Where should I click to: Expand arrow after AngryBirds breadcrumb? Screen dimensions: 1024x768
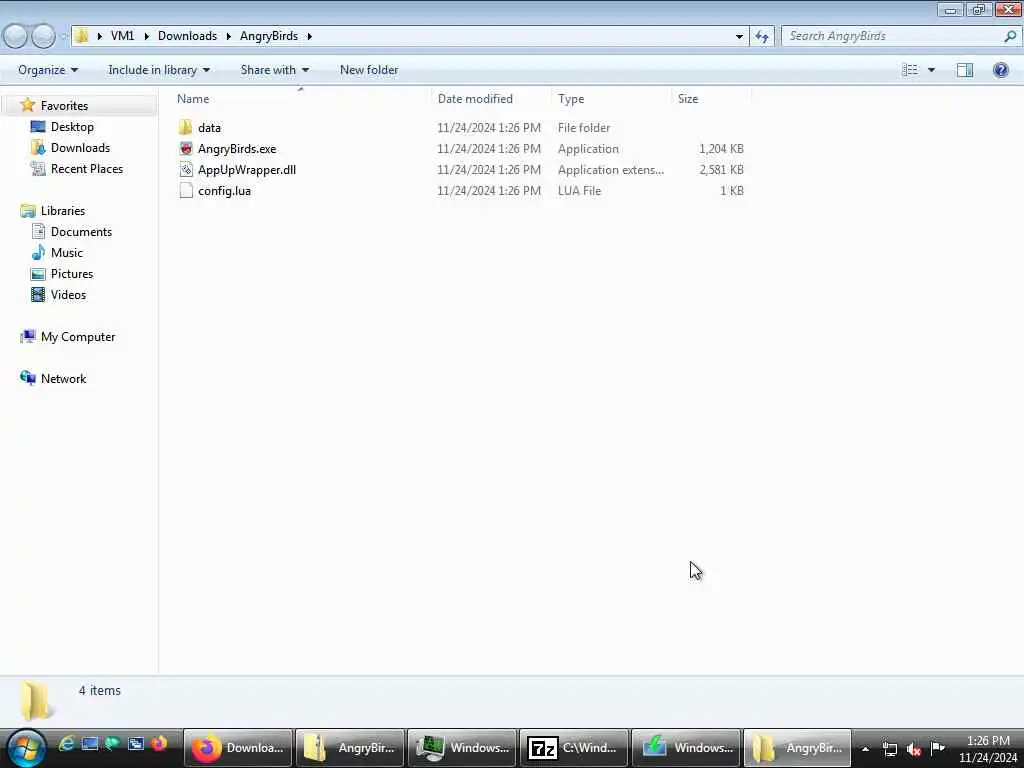click(310, 36)
